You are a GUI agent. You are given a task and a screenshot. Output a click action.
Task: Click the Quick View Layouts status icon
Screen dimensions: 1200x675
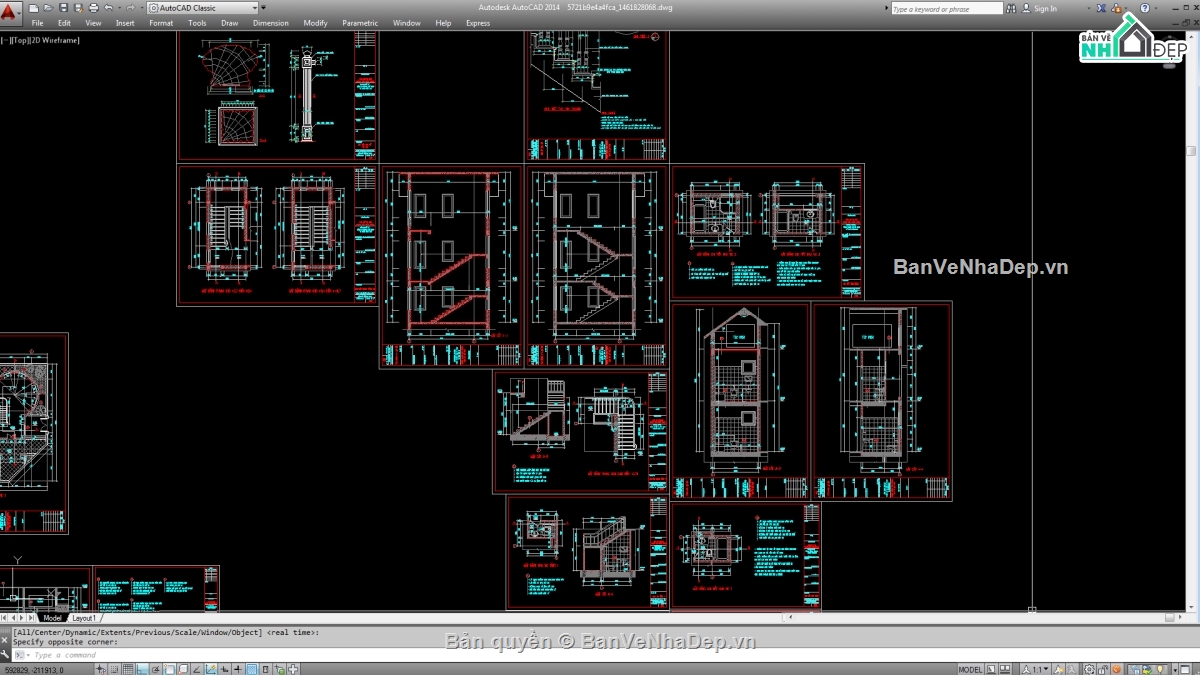coord(990,667)
